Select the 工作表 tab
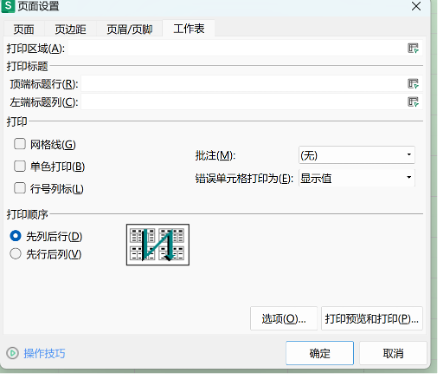Viewport: 440px width, 376px height. point(189,29)
